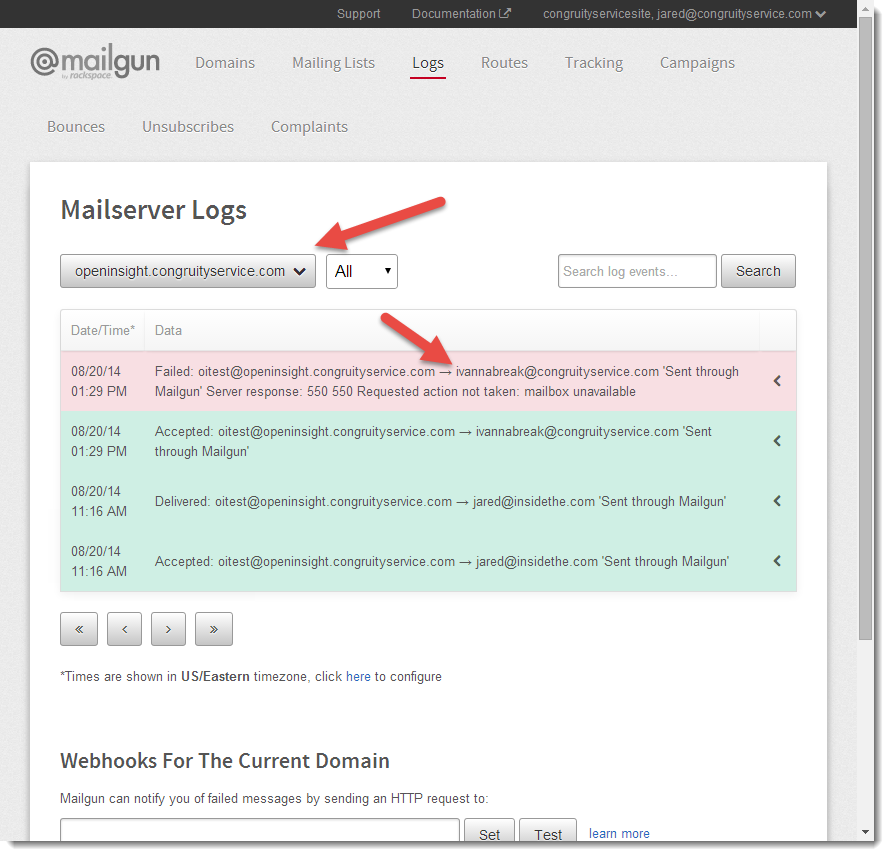Image resolution: width=889 pixels, height=856 pixels.
Task: Click the Date/Time column header
Action: point(103,330)
